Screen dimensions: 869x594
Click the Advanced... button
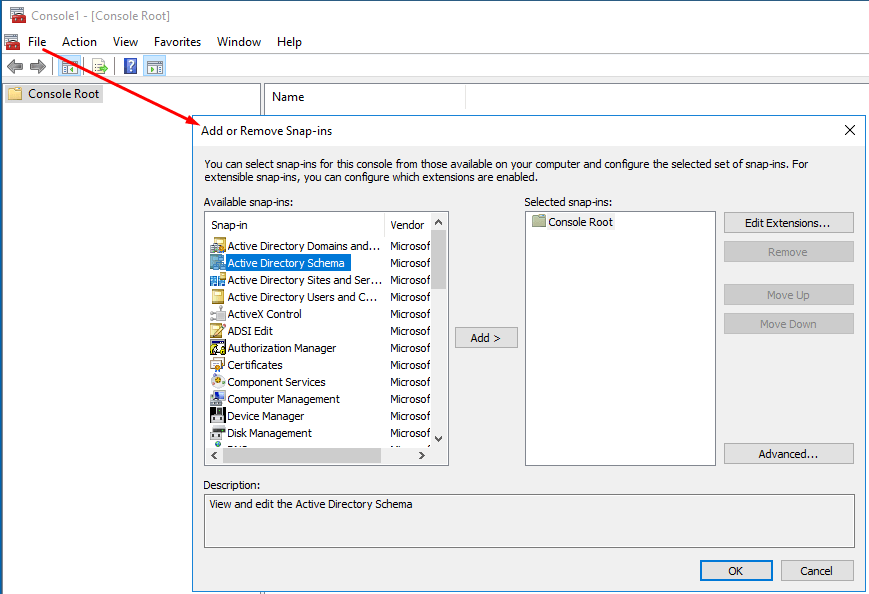[x=788, y=454]
